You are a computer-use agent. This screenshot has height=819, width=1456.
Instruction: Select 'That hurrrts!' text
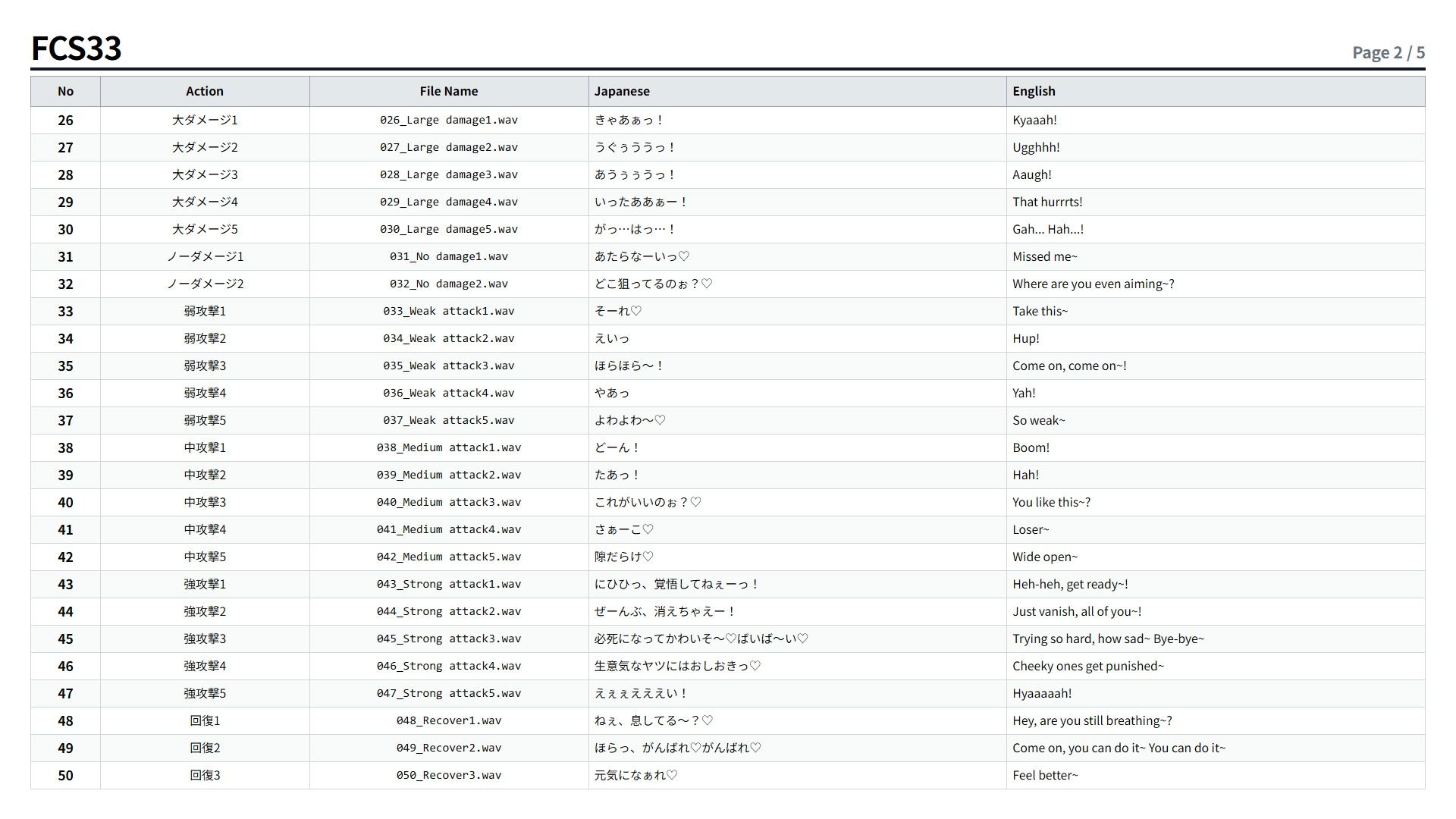pos(1047,202)
